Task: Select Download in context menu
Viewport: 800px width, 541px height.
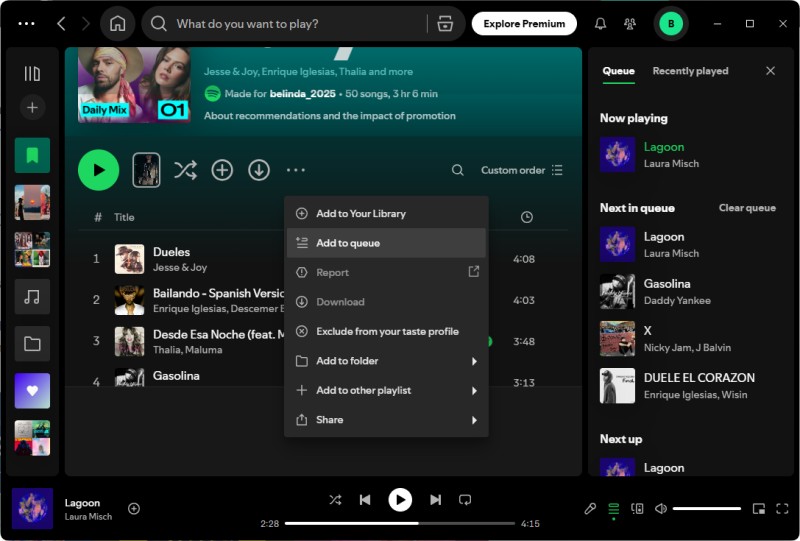Action: tap(386, 302)
